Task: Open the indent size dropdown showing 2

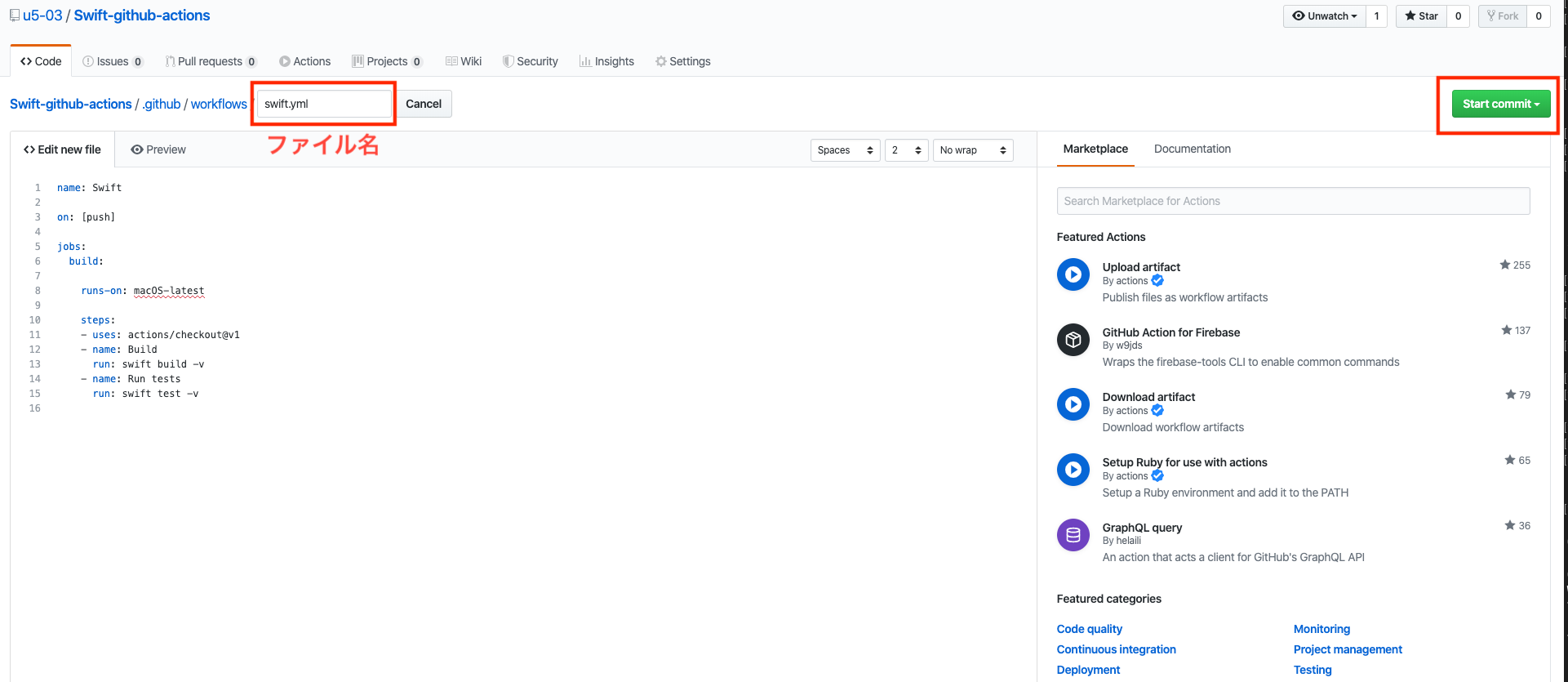Action: [x=906, y=150]
